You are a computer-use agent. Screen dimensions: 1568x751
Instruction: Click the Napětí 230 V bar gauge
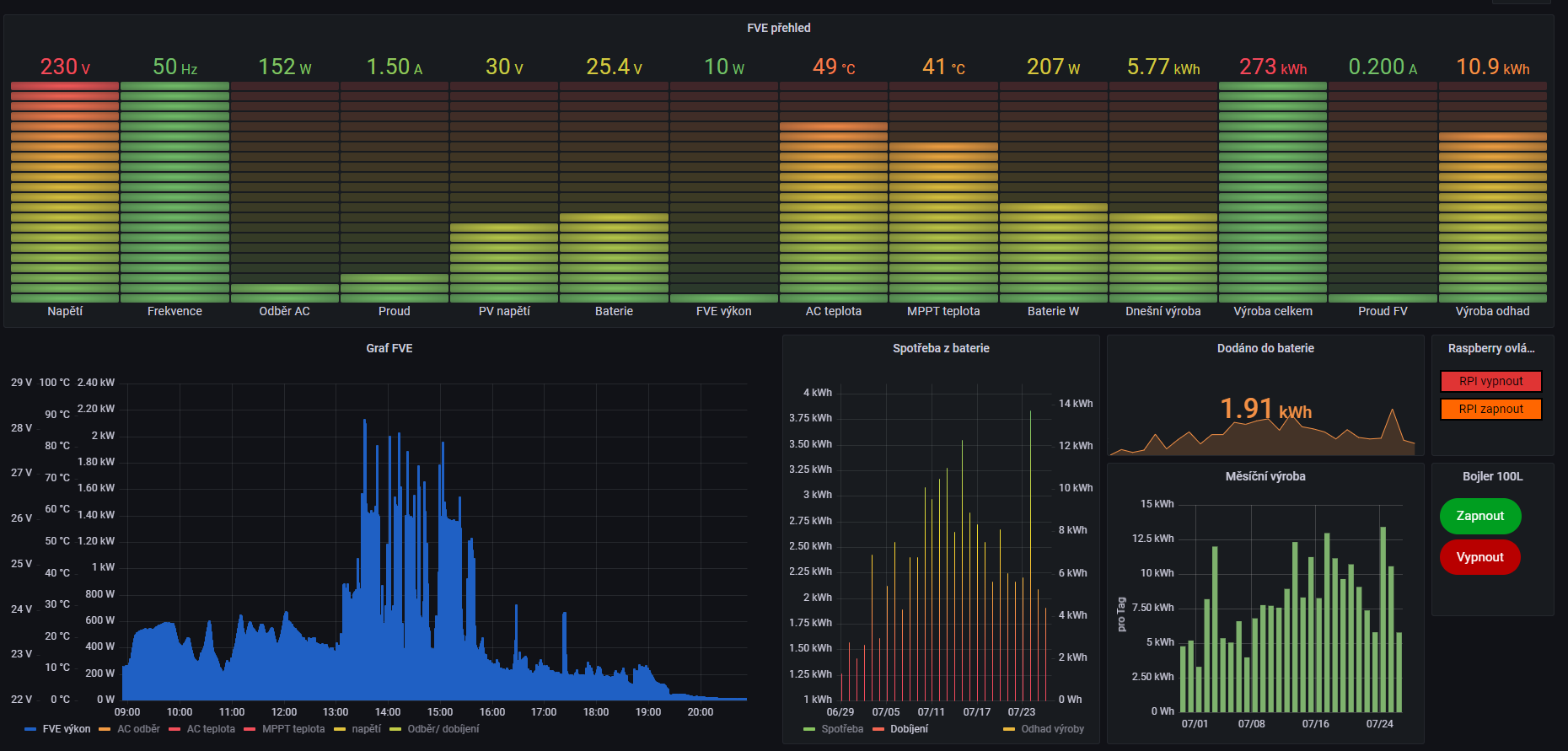click(x=65, y=192)
